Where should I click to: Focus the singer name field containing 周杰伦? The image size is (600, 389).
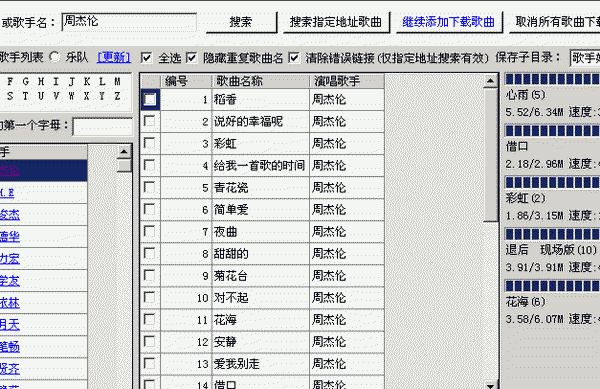[129, 22]
